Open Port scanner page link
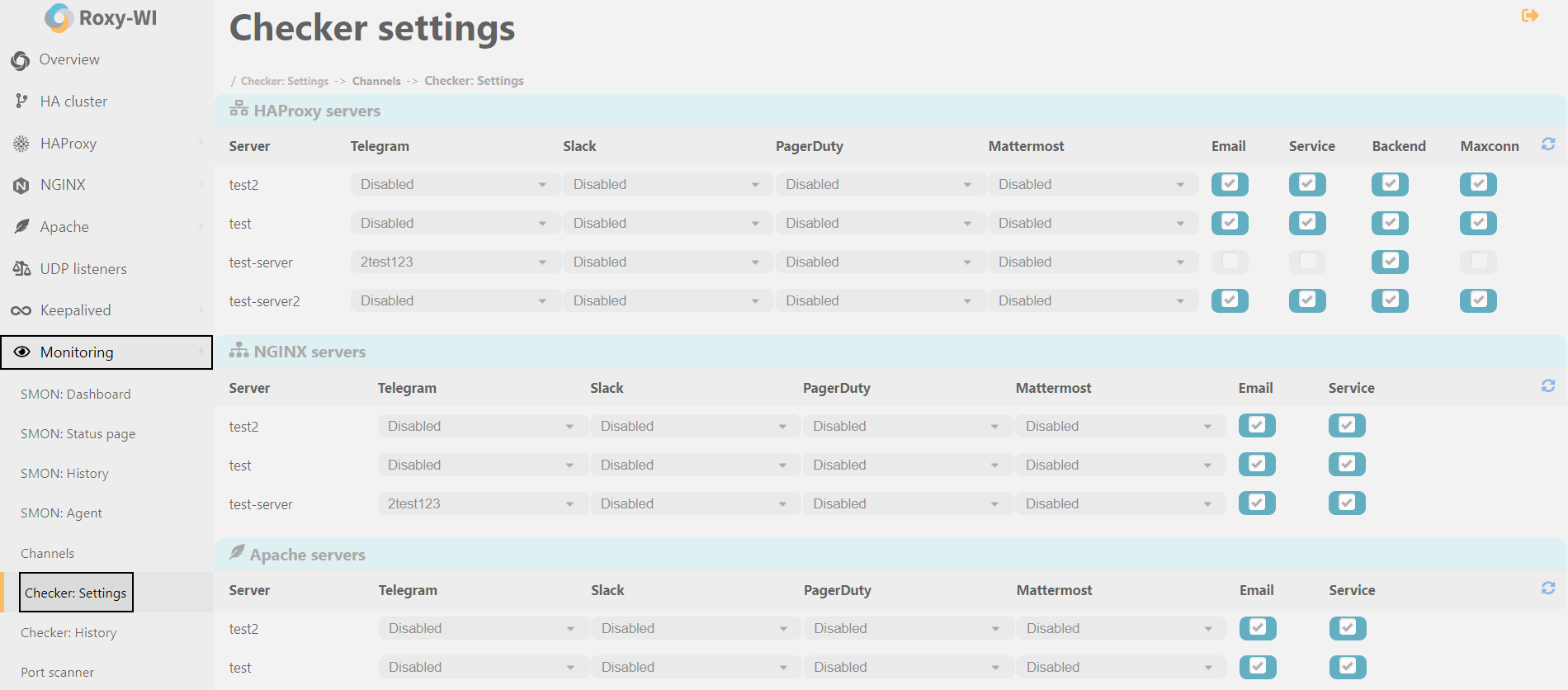The height and width of the screenshot is (690, 1568). tap(57, 673)
